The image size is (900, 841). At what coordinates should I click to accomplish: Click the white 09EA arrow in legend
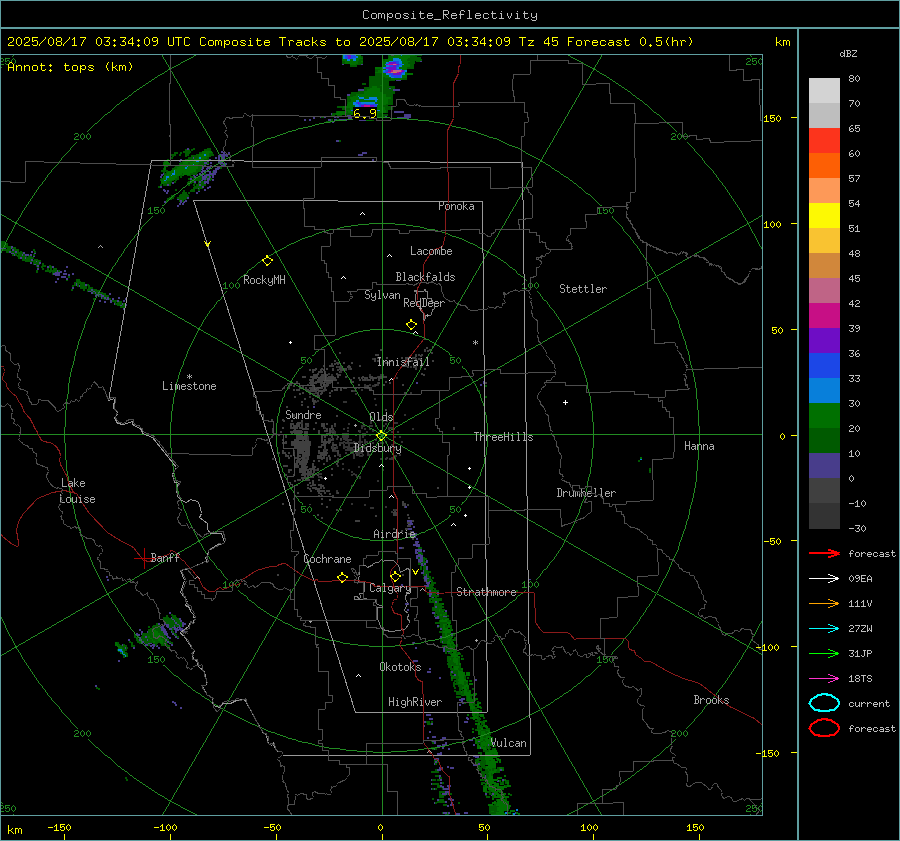(824, 578)
